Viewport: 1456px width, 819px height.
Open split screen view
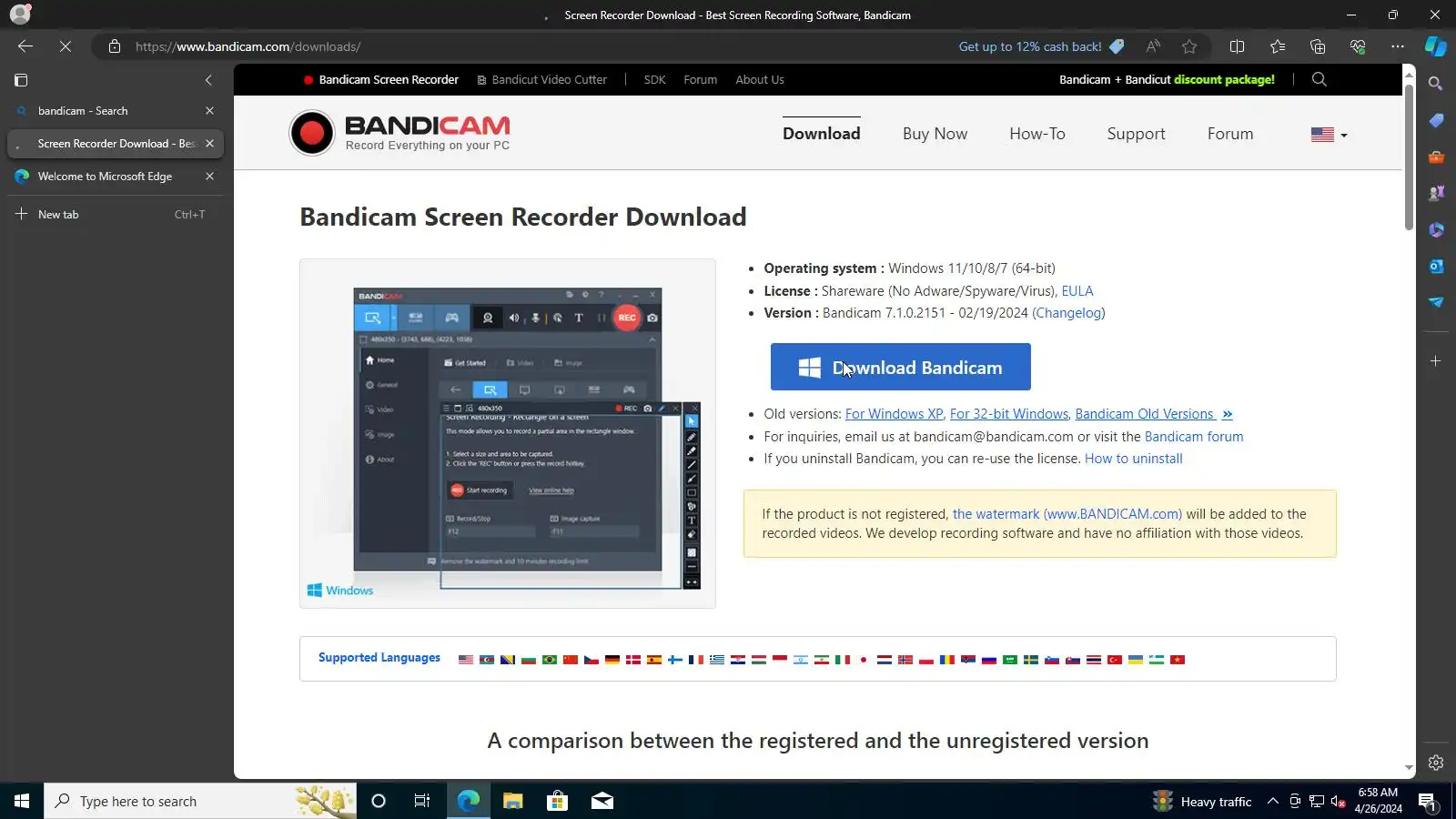click(1237, 46)
